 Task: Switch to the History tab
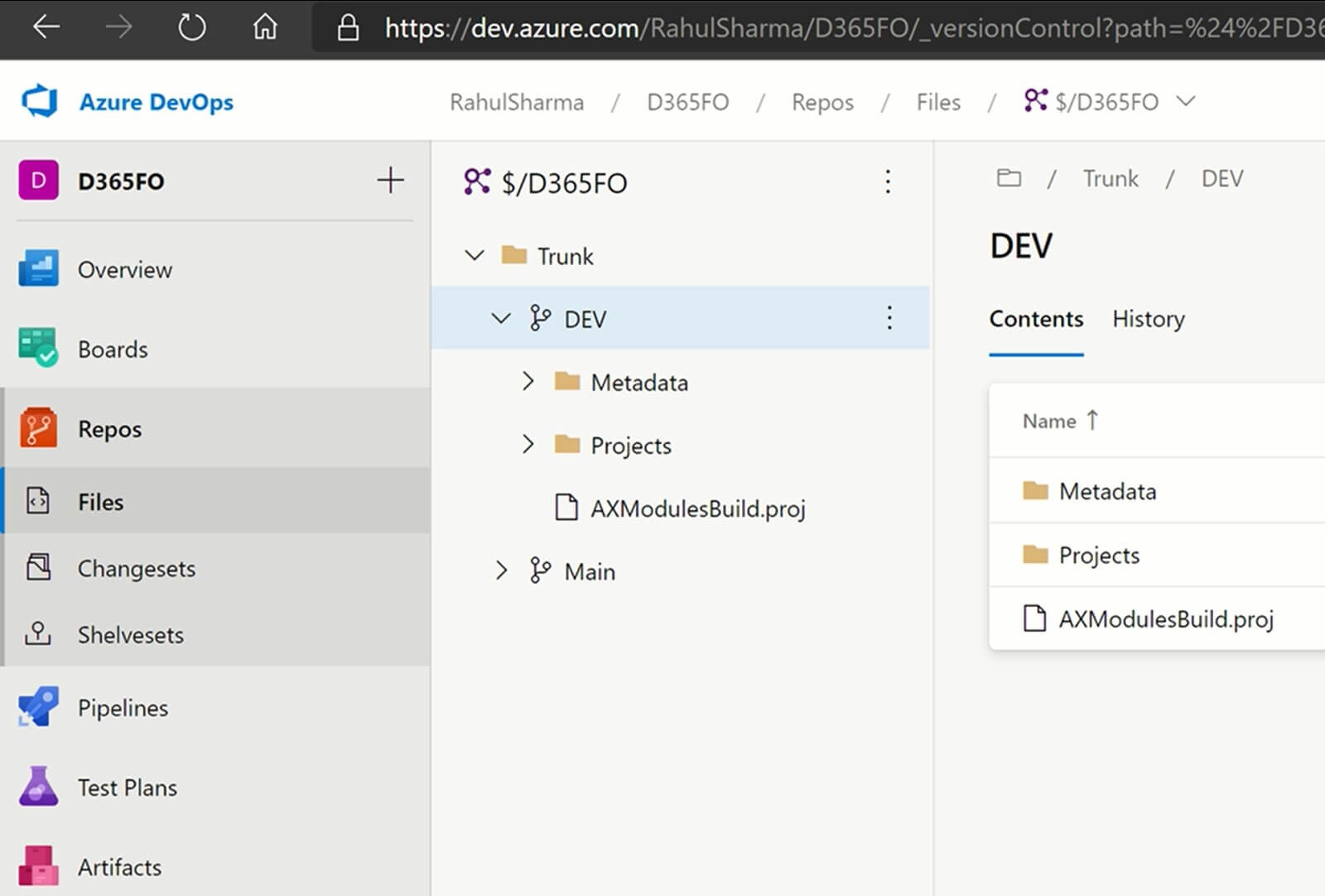pos(1148,319)
